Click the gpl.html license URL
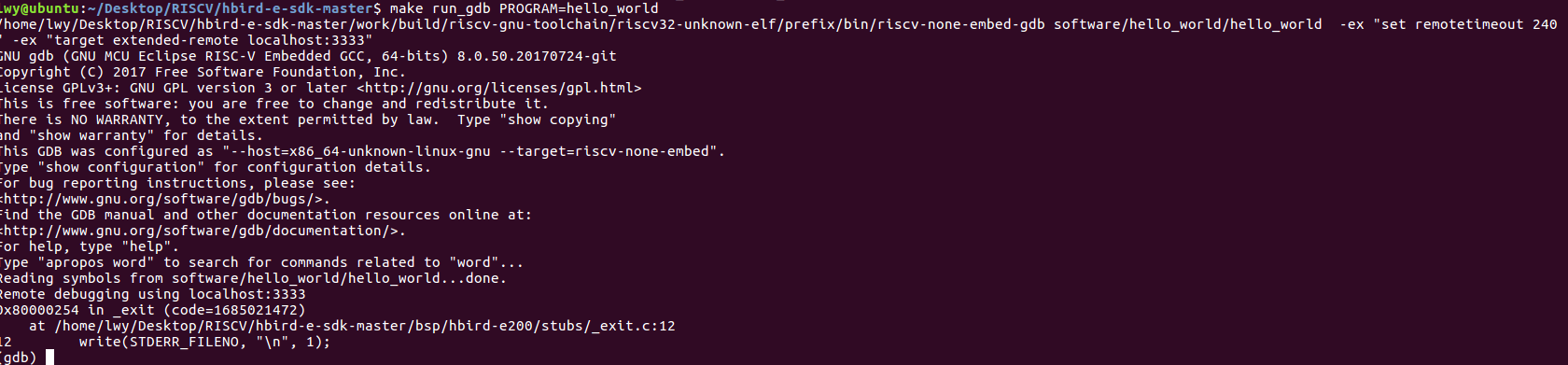This screenshot has width=1568, height=365. [499, 88]
